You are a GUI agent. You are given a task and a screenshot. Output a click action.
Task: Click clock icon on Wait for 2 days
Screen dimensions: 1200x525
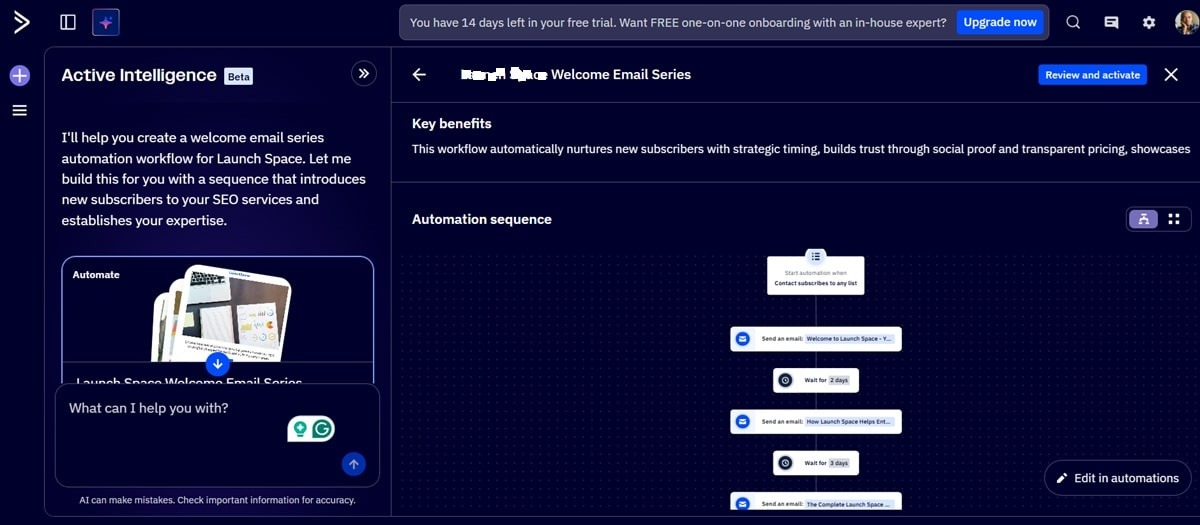tap(785, 380)
